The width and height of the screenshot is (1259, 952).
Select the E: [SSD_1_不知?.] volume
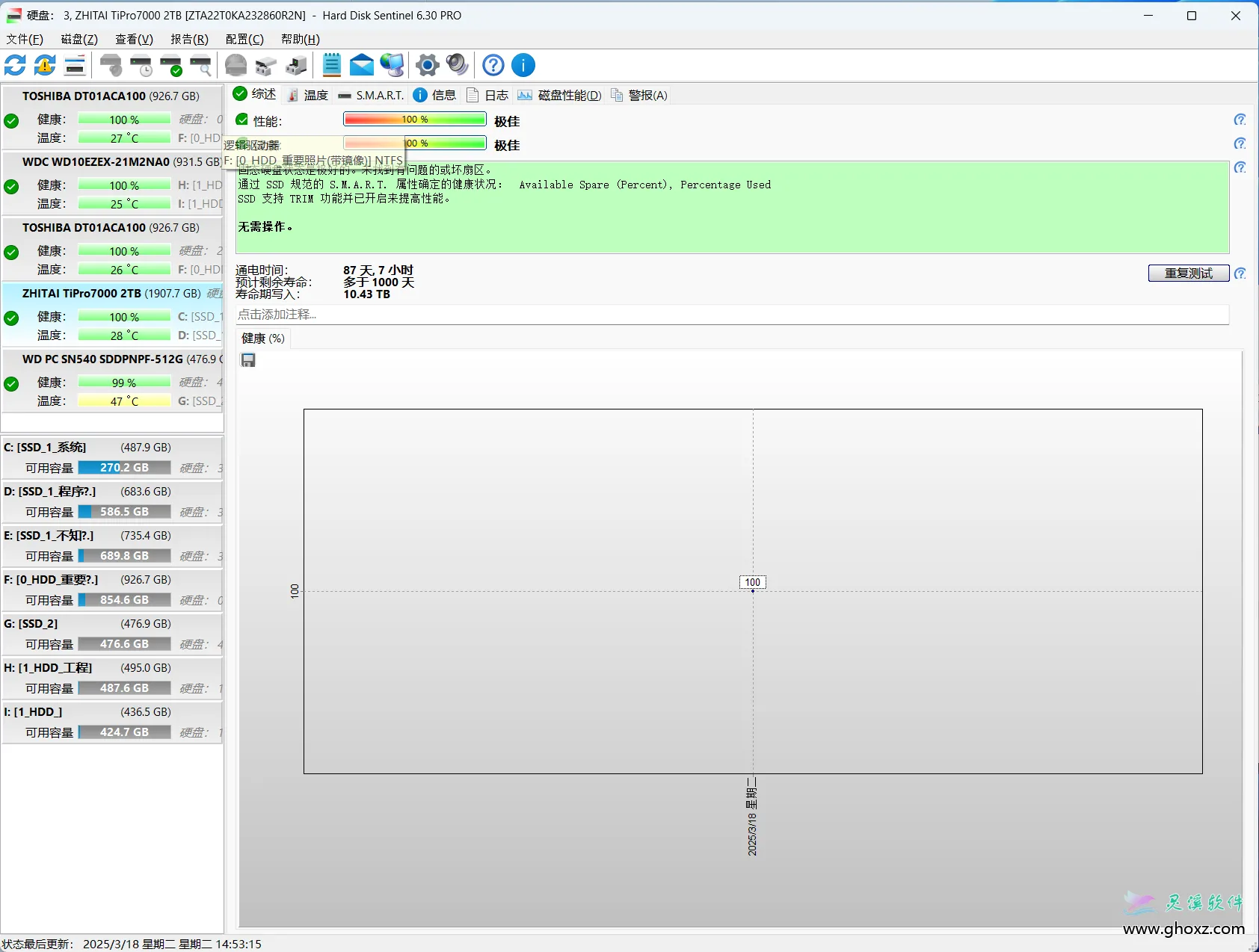click(x=112, y=546)
